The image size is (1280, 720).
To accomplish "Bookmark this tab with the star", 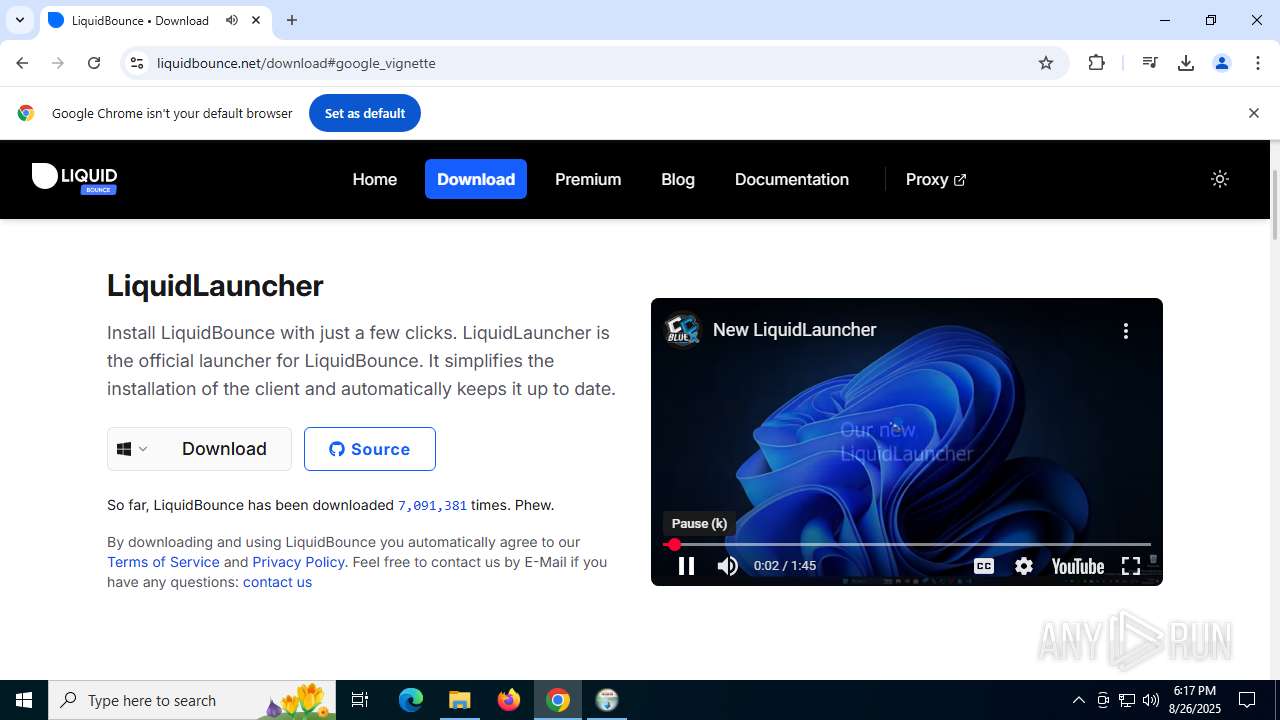I will tap(1046, 63).
